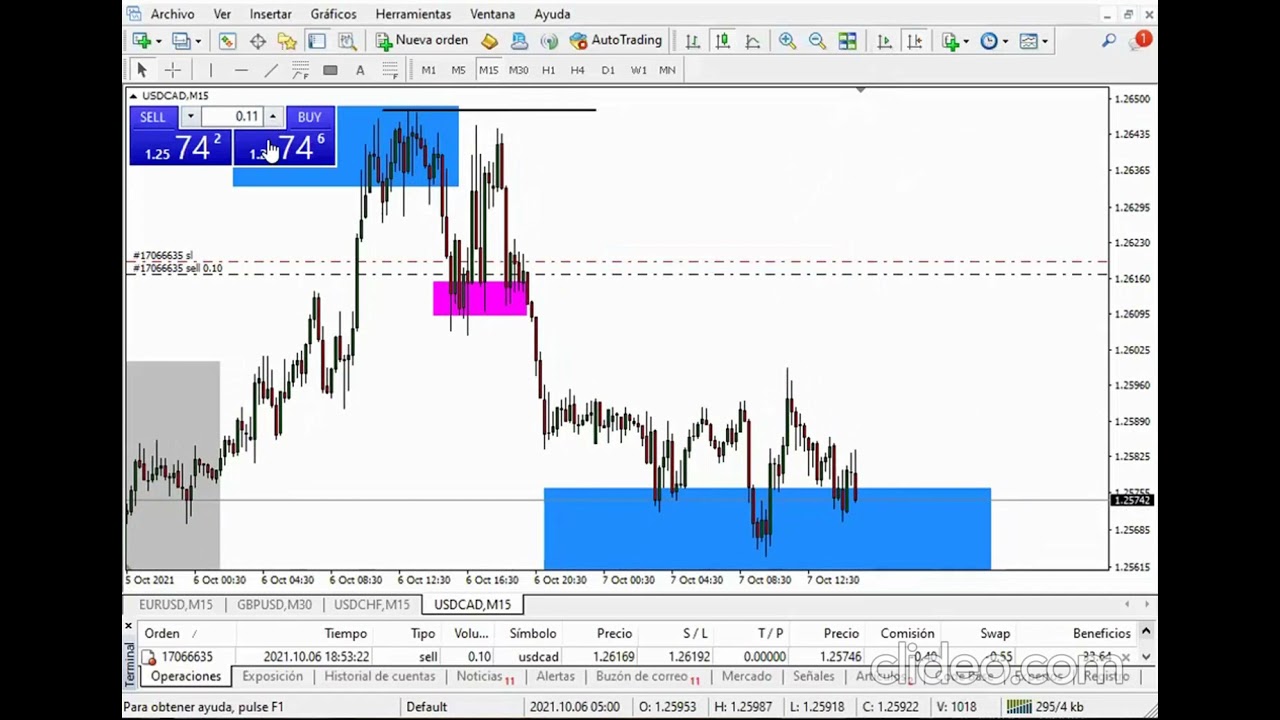Open the Historial de cuentas tab
The height and width of the screenshot is (720, 1280).
coord(379,676)
